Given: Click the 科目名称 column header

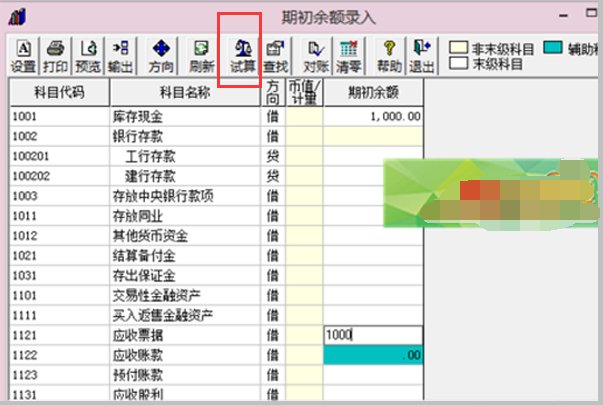Looking at the screenshot, I should [185, 92].
